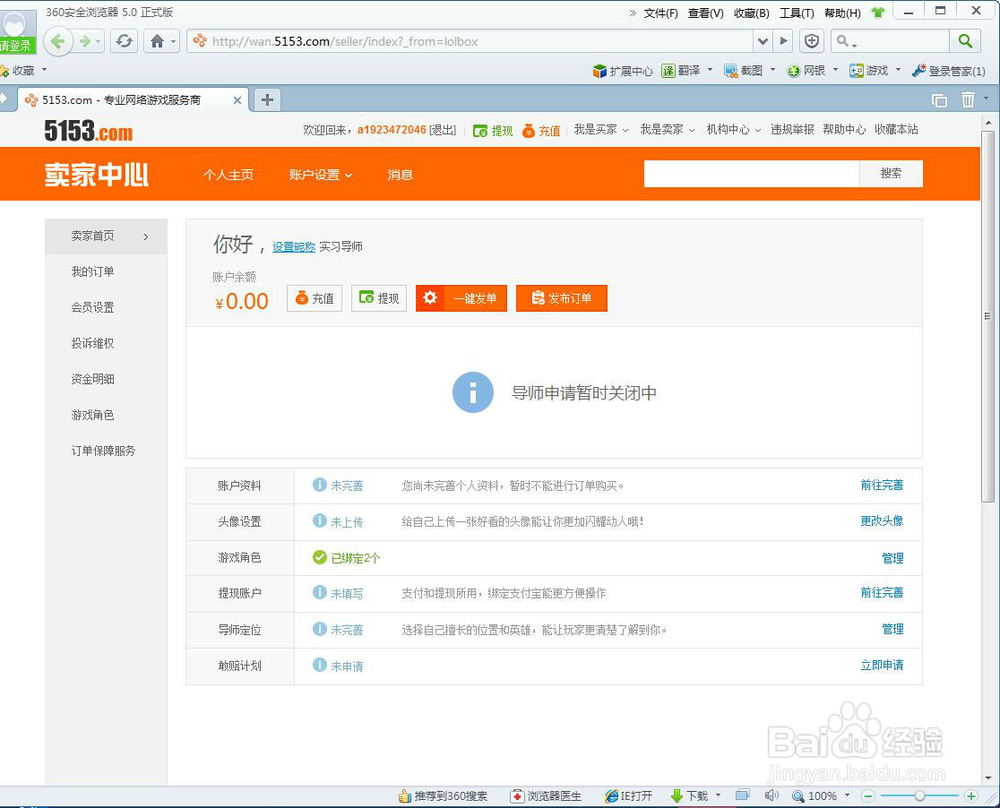Go to 个人主页 in orange nav

(228, 175)
